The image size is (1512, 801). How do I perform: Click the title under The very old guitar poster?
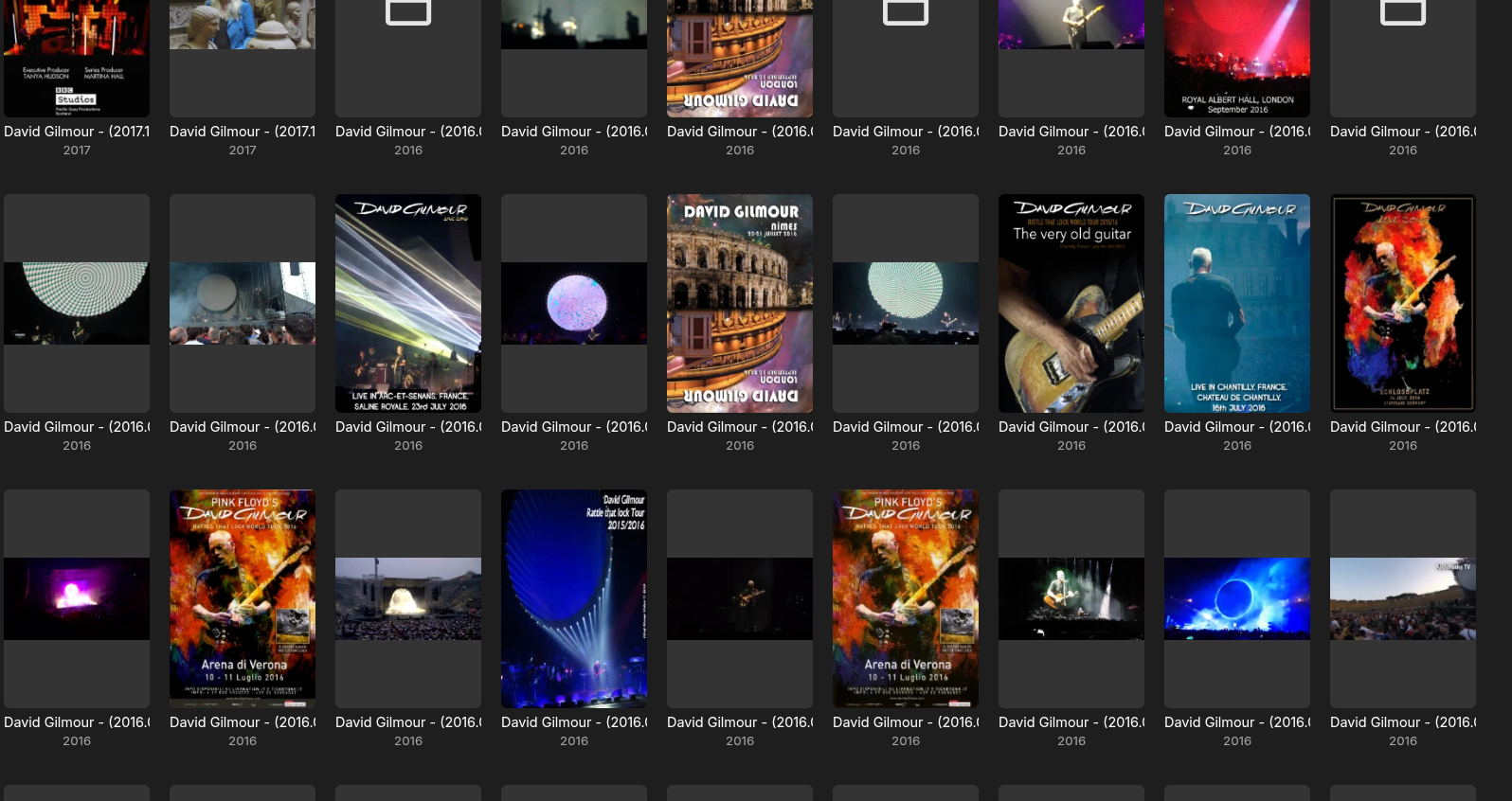point(1071,427)
